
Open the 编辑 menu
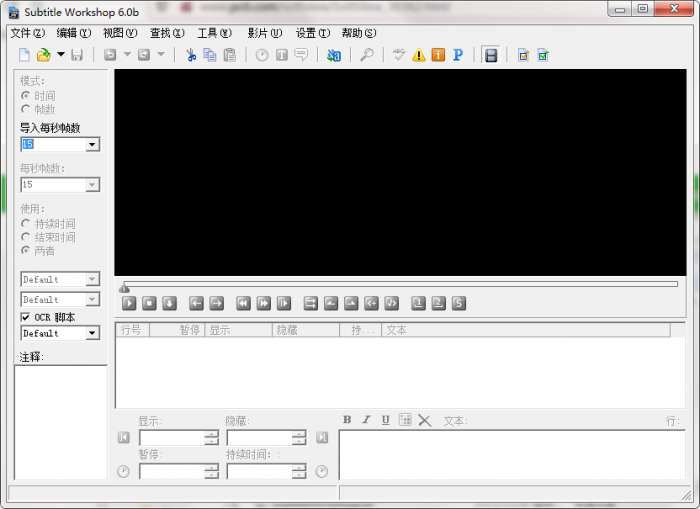click(x=74, y=33)
